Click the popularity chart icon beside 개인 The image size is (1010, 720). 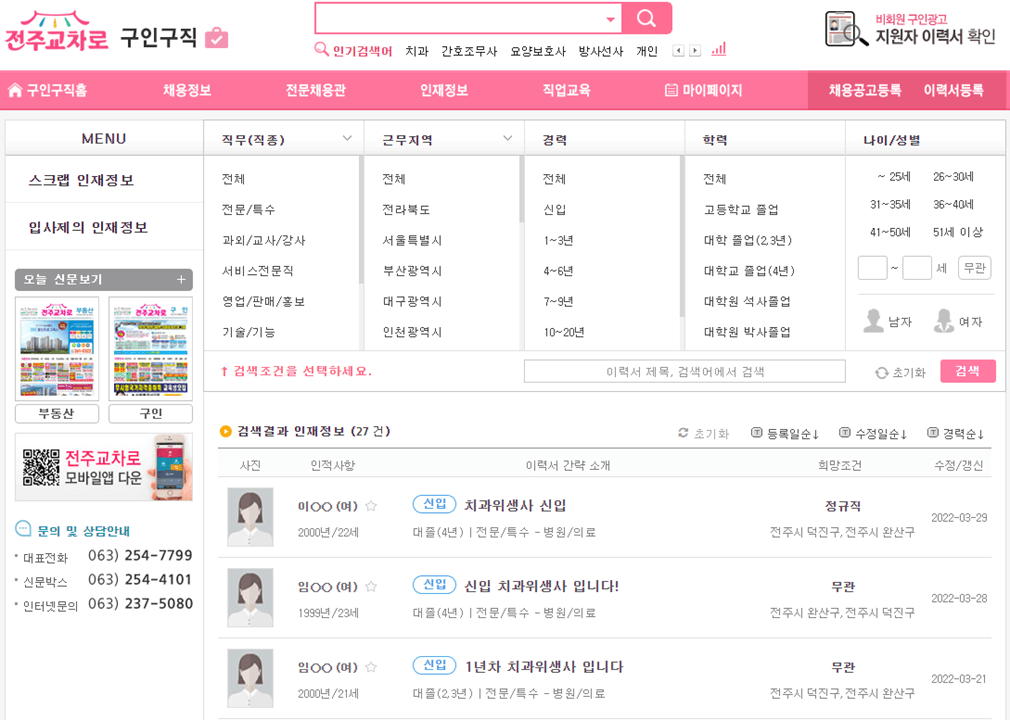(x=718, y=48)
